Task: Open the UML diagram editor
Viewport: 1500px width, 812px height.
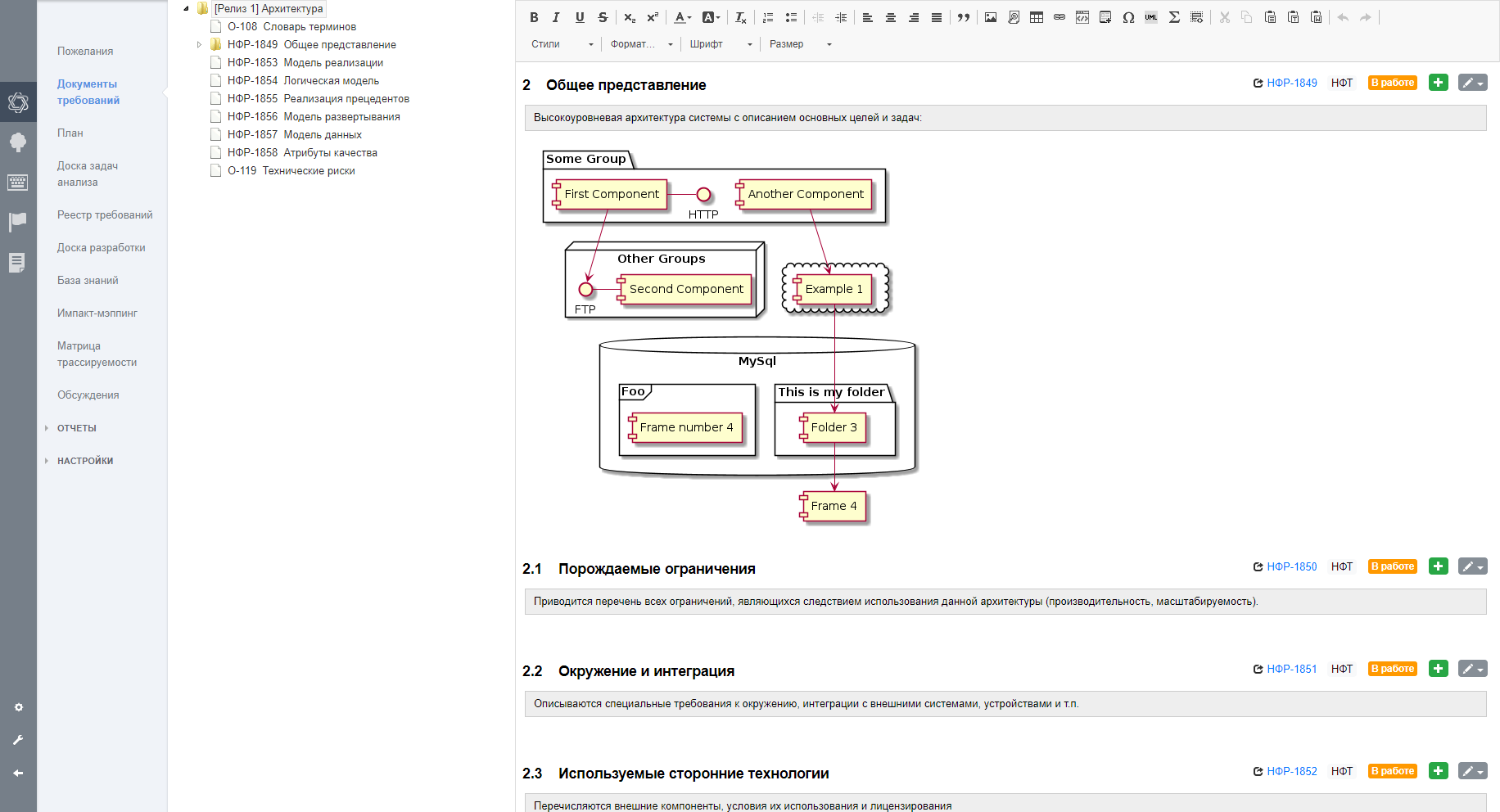Action: point(1151,17)
